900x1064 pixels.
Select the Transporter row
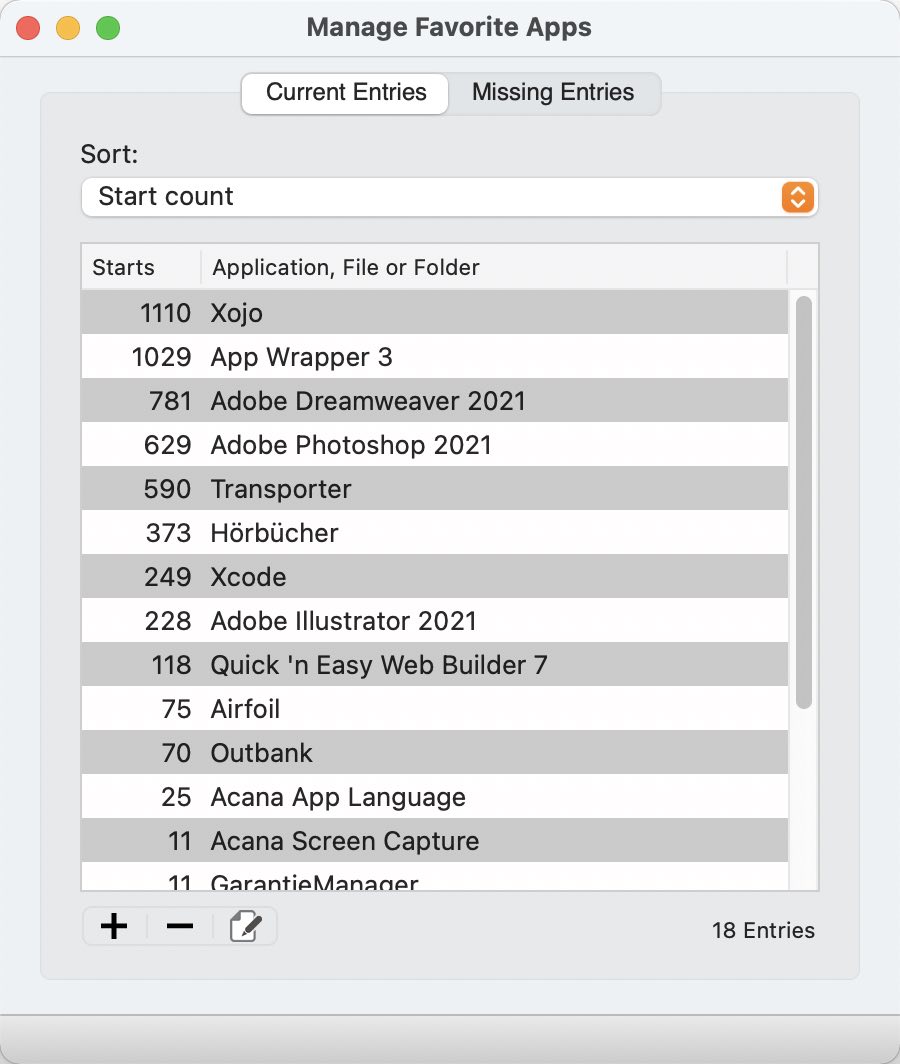point(434,489)
